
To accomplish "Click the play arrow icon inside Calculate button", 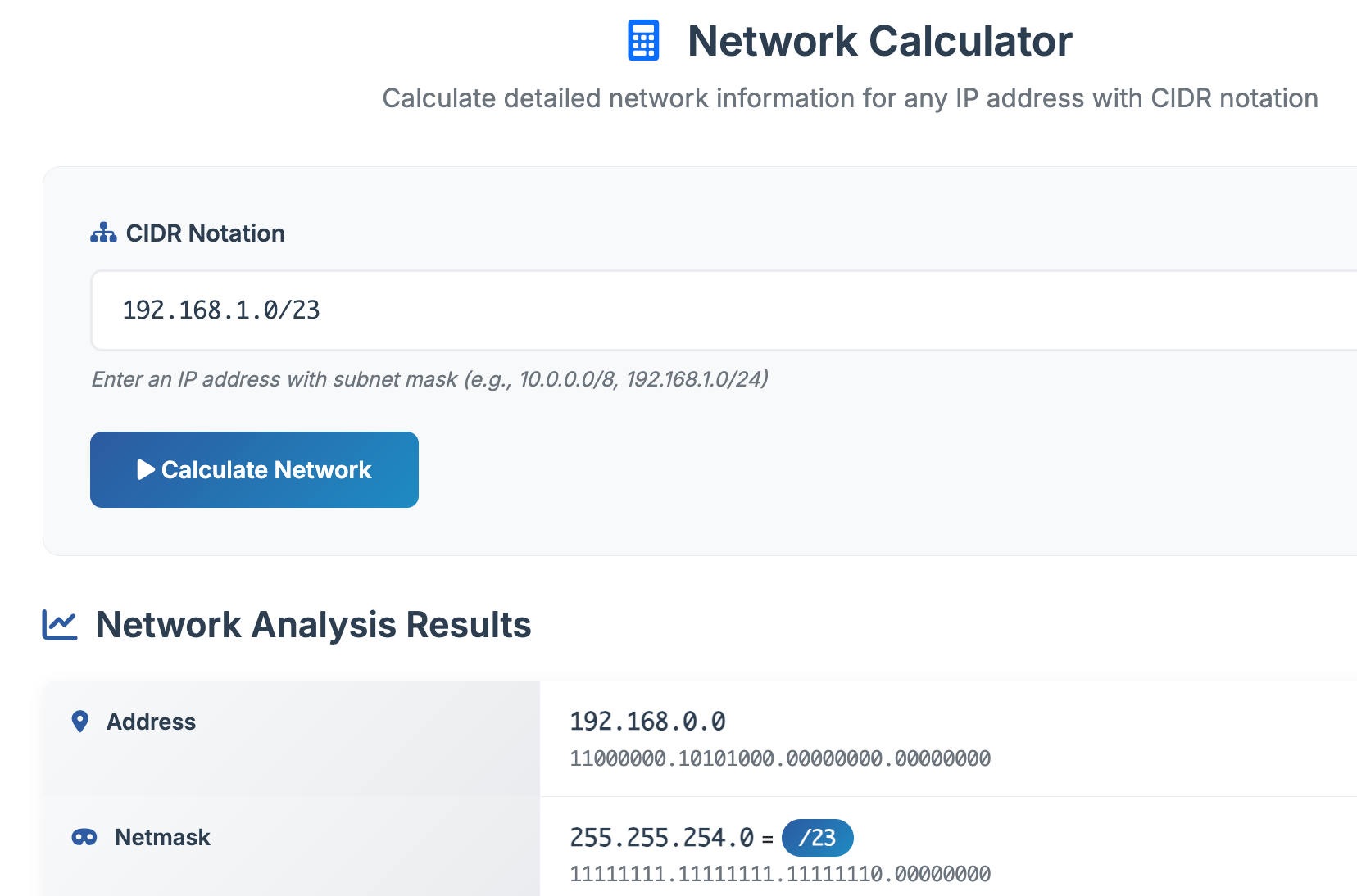I will coord(146,469).
